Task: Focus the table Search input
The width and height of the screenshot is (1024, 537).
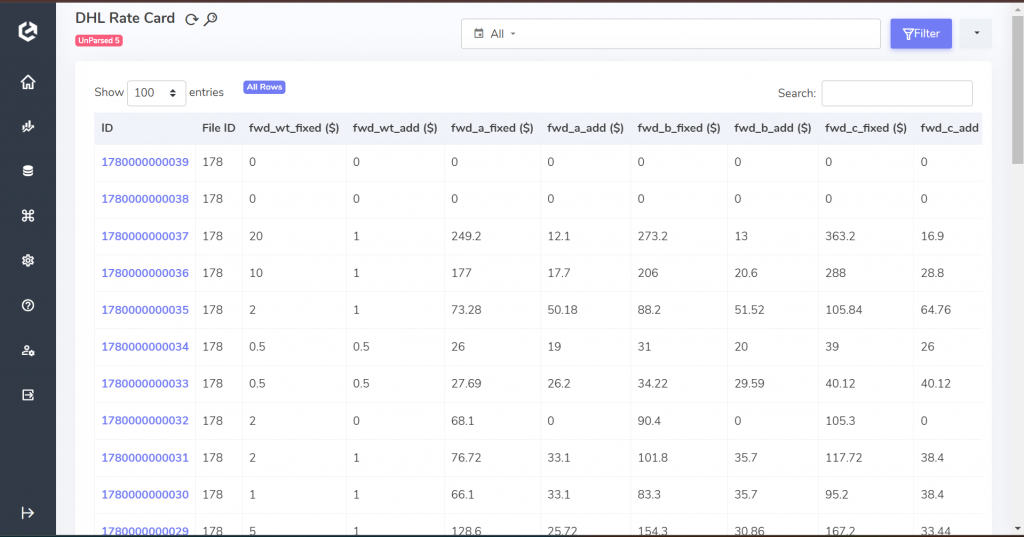Action: pyautogui.click(x=897, y=93)
